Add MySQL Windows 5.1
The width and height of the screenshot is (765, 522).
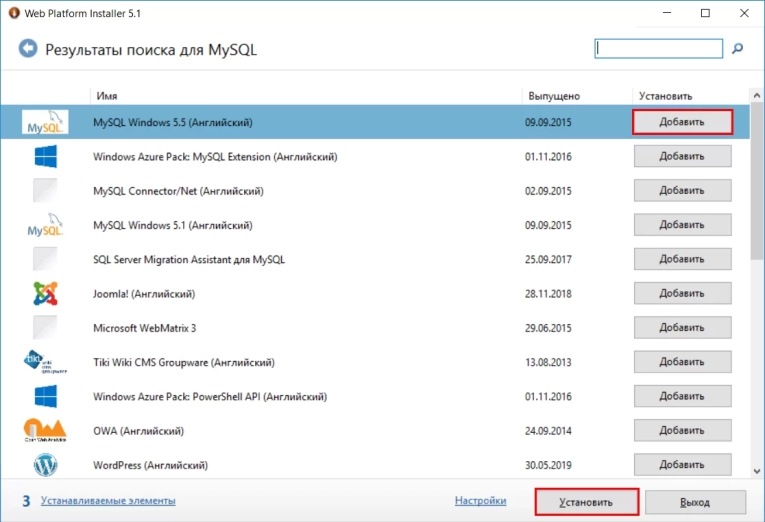coord(683,225)
